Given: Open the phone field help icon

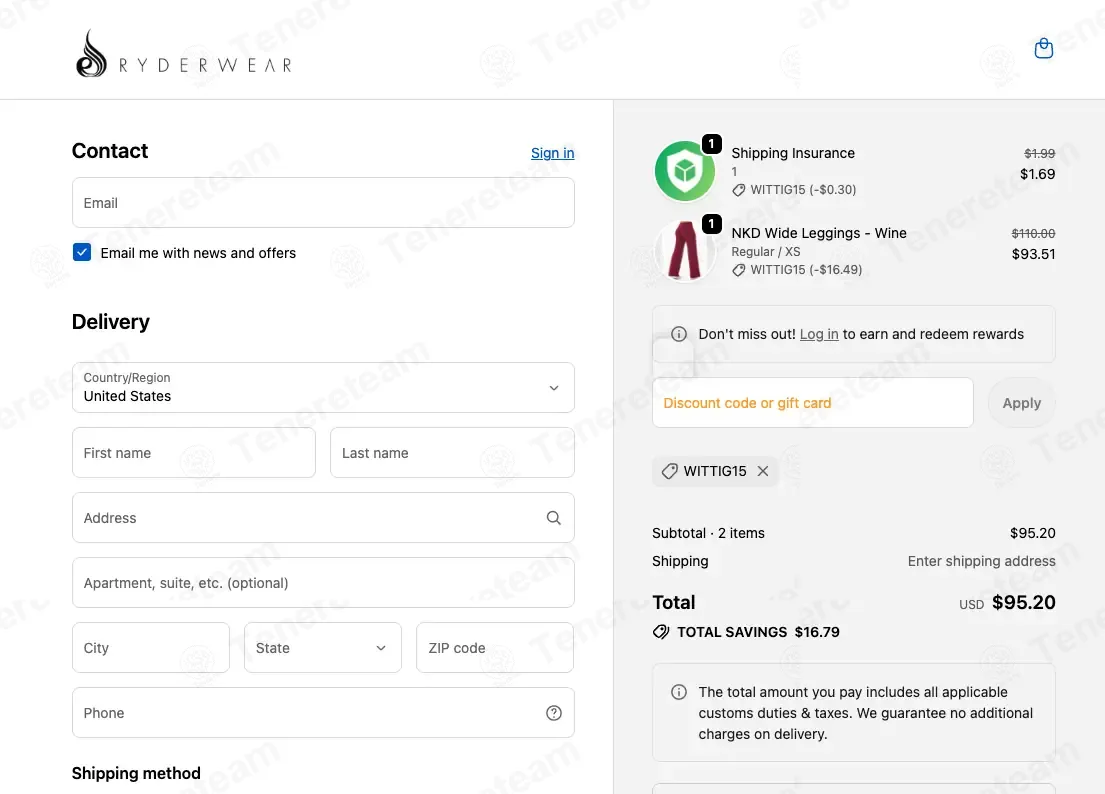Looking at the screenshot, I should (x=554, y=713).
